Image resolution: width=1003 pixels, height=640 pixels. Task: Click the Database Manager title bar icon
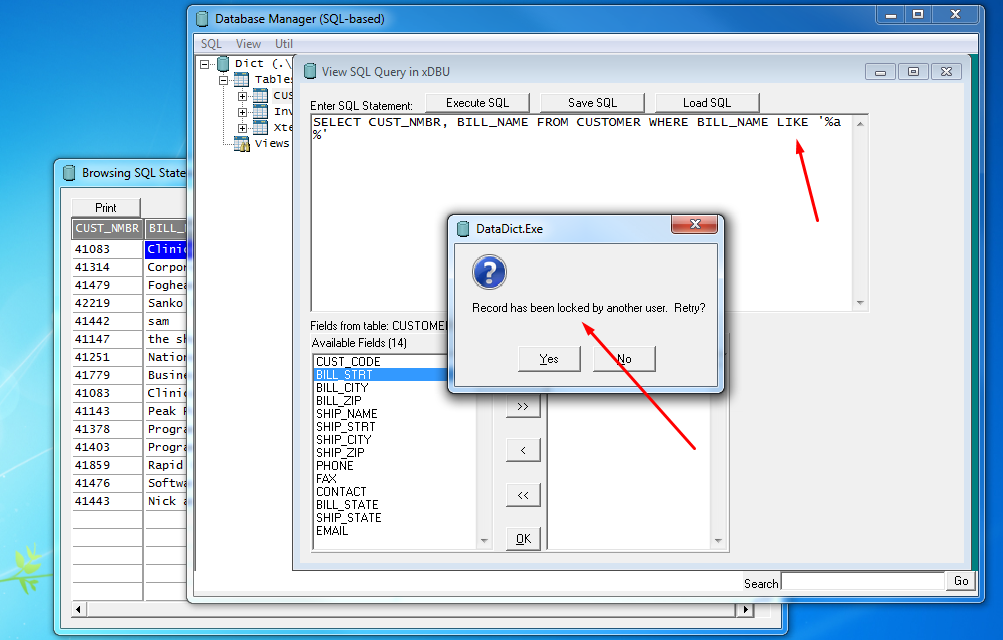pyautogui.click(x=203, y=18)
